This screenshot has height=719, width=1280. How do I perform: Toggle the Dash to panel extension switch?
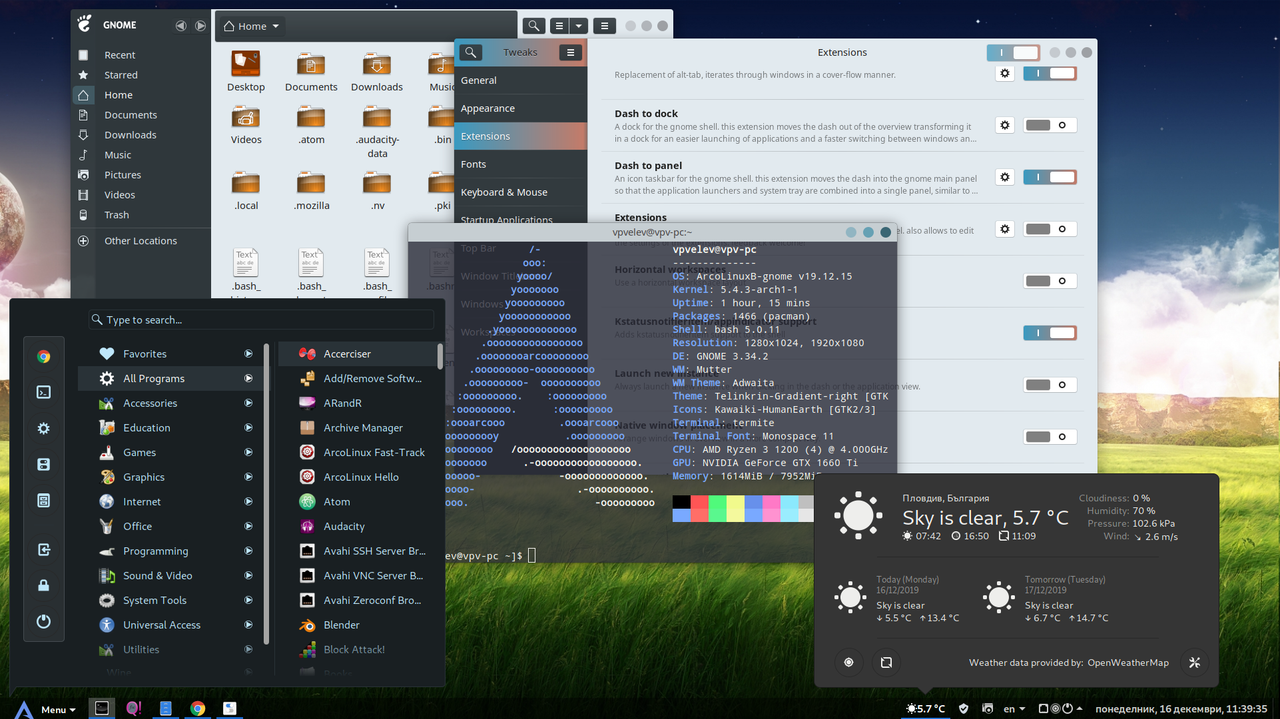point(1050,177)
